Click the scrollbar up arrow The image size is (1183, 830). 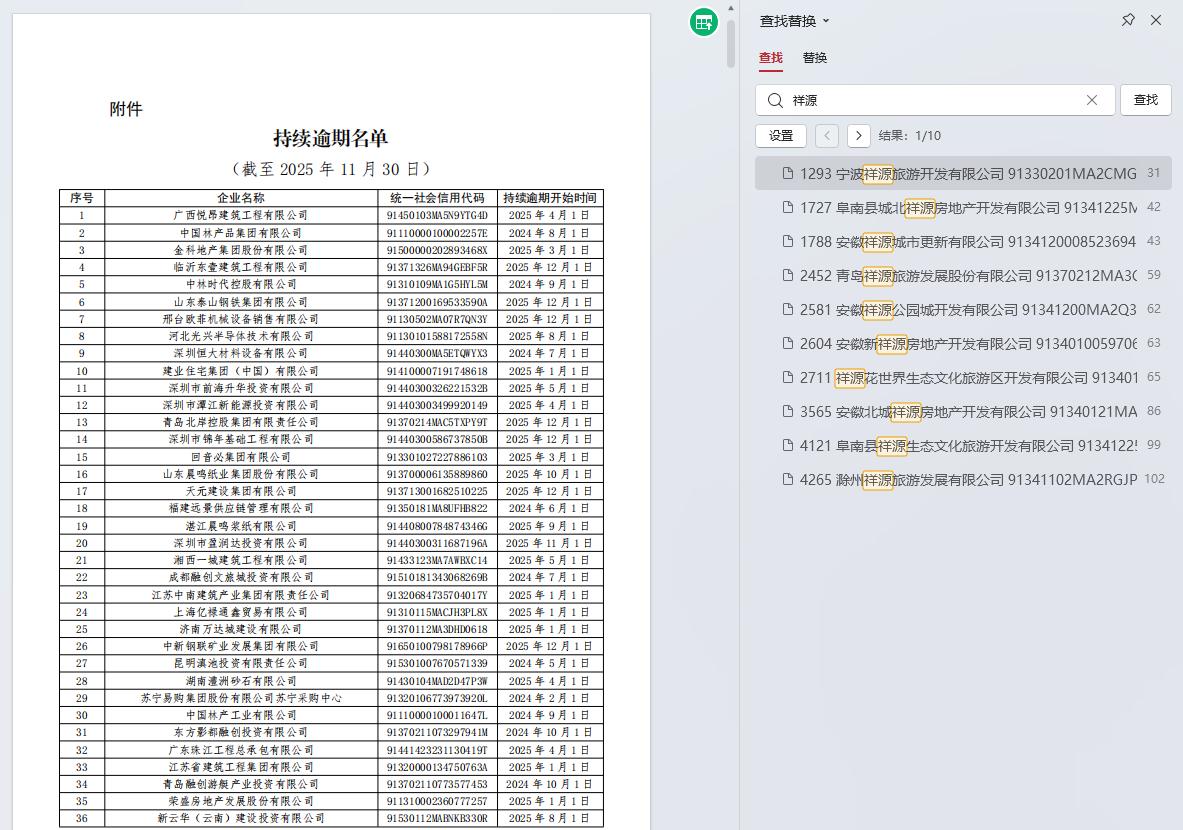click(x=730, y=8)
